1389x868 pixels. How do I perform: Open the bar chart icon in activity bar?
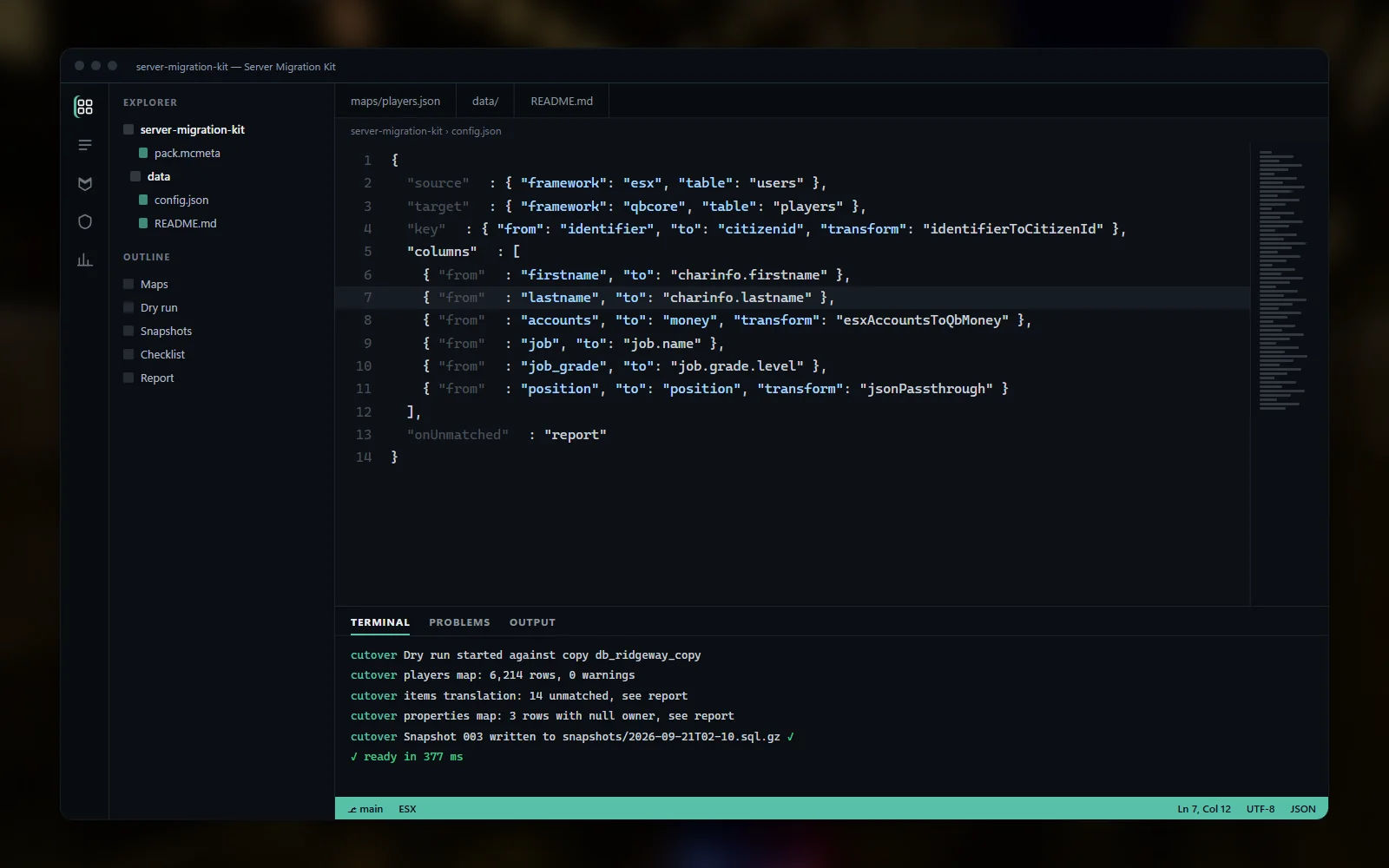point(84,260)
